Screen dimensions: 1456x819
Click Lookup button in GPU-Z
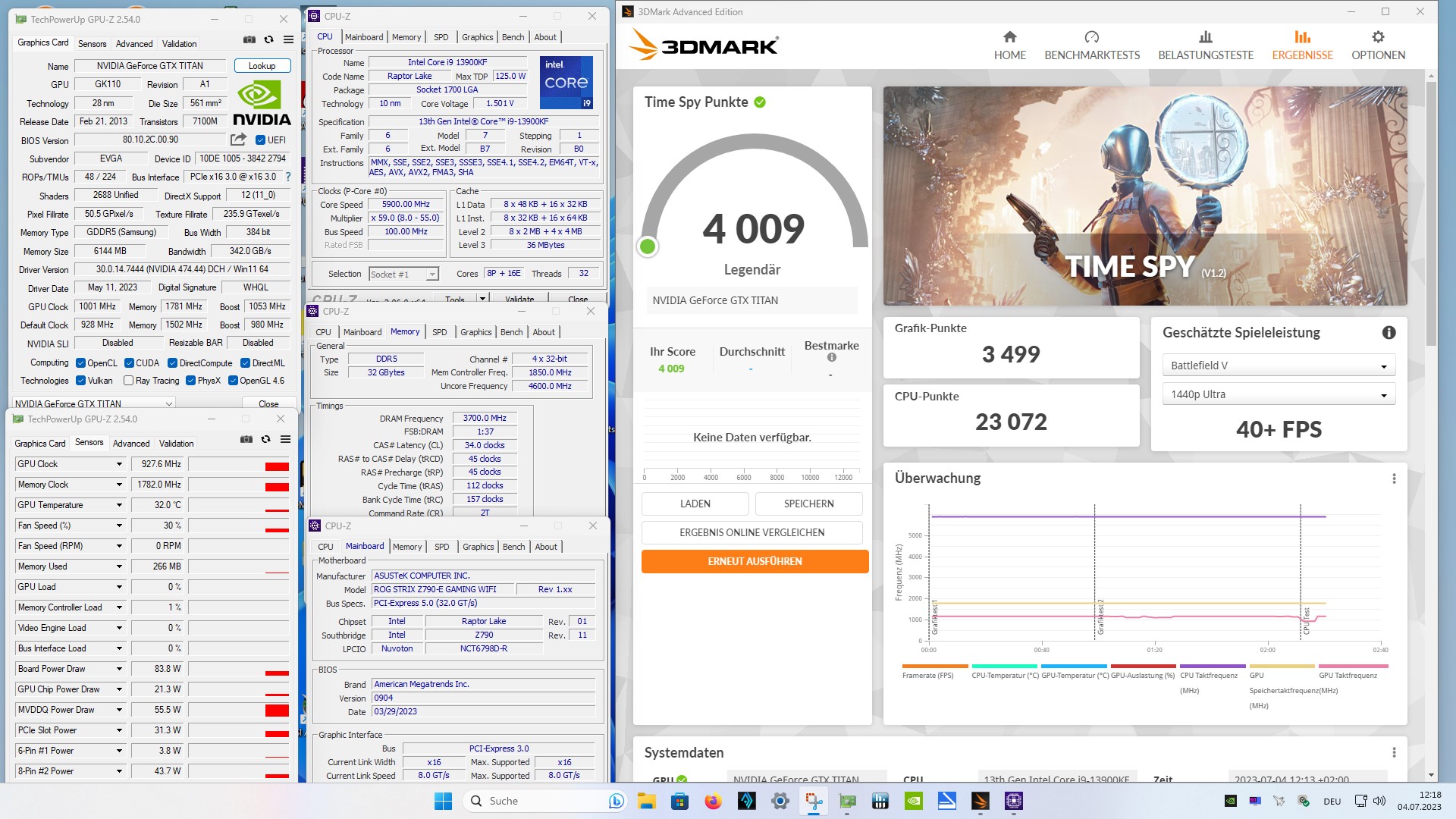coord(262,66)
